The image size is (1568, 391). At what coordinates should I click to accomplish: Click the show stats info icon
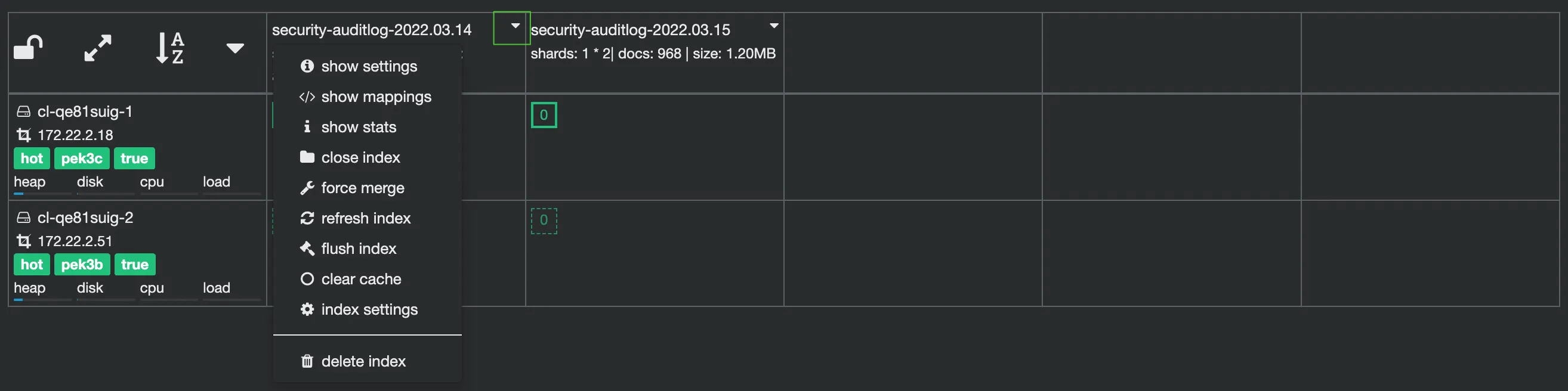coord(307,126)
